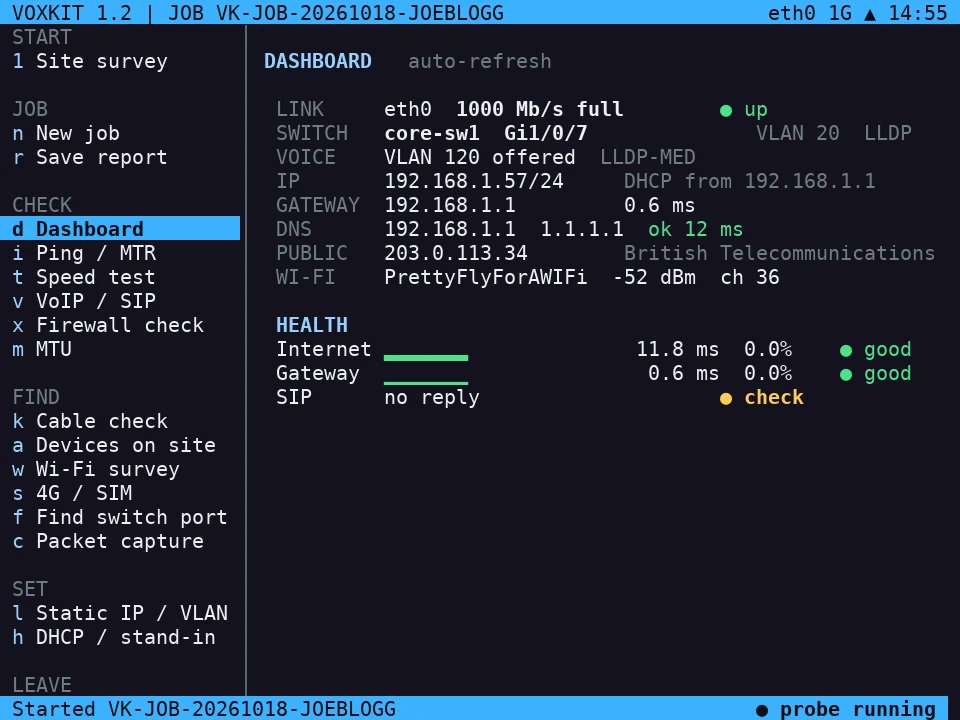
Task: Click the -52 dBm signal value
Action: click(x=654, y=277)
